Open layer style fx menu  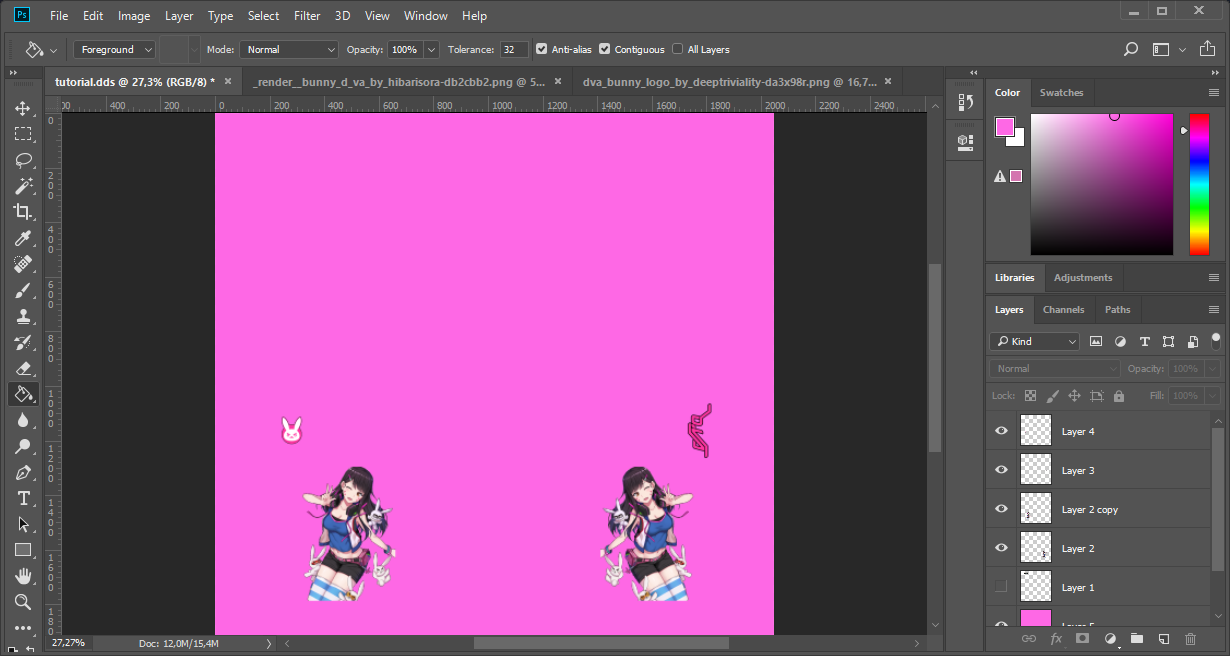pyautogui.click(x=1055, y=638)
